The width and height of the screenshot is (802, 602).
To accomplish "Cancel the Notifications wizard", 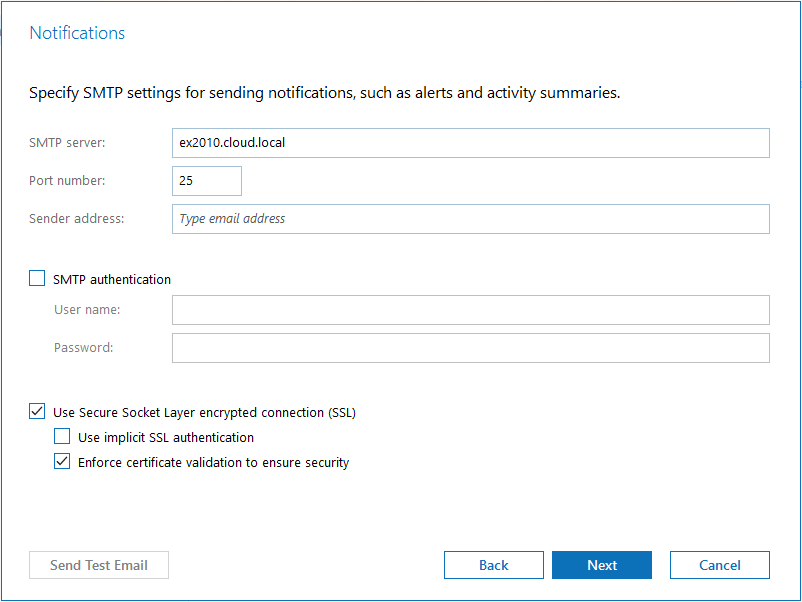I will pos(720,565).
